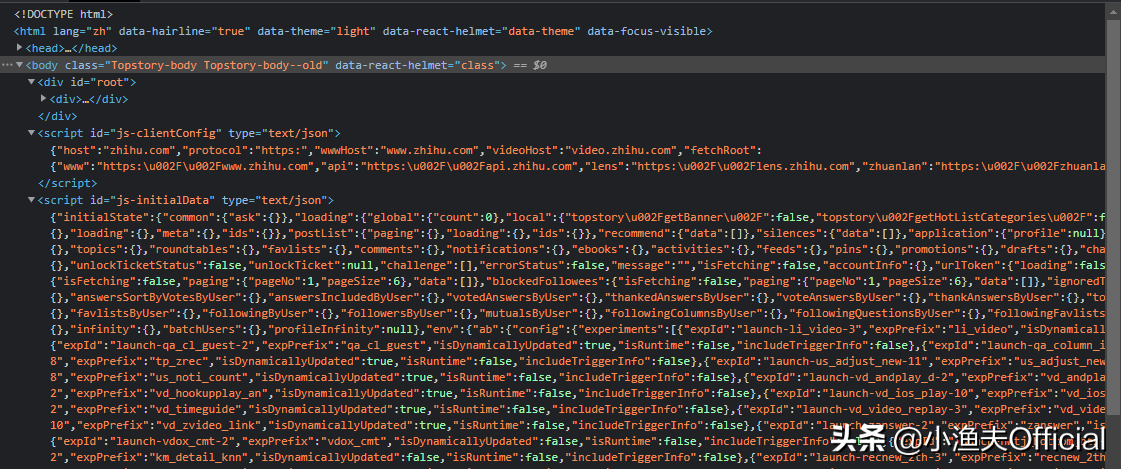The width and height of the screenshot is (1121, 469).
Task: Collapse the js-clientConfig script node
Action: 31,133
